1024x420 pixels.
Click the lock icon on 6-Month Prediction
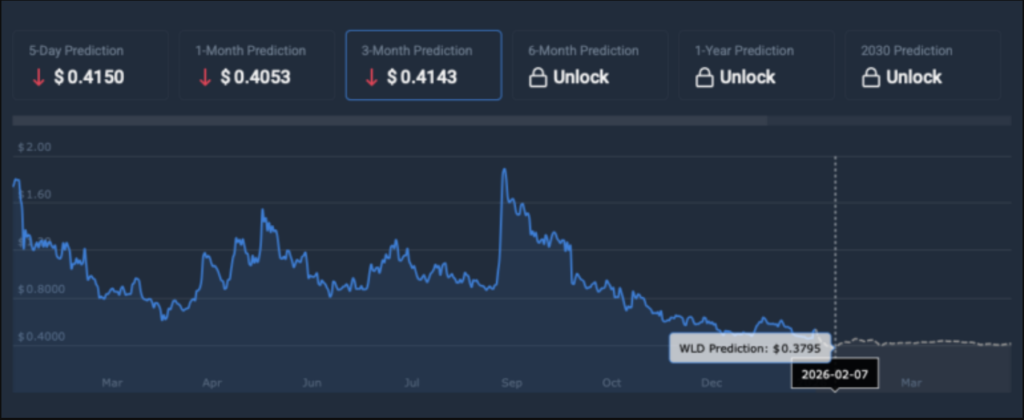tap(537, 77)
